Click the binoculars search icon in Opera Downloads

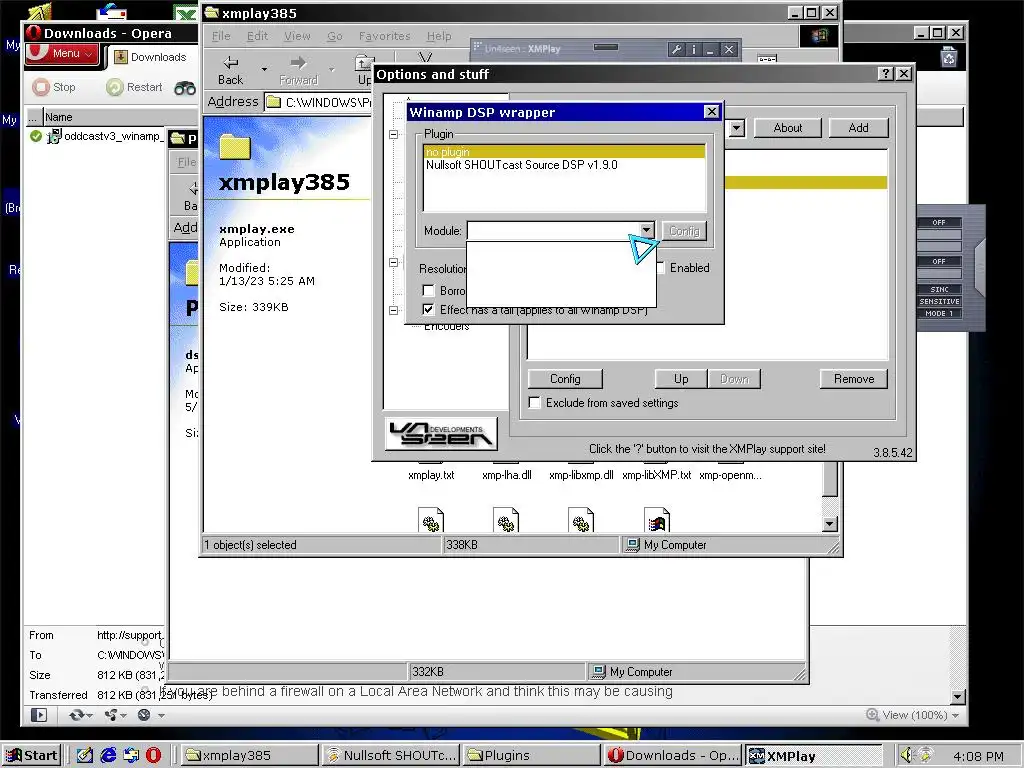coord(185,88)
